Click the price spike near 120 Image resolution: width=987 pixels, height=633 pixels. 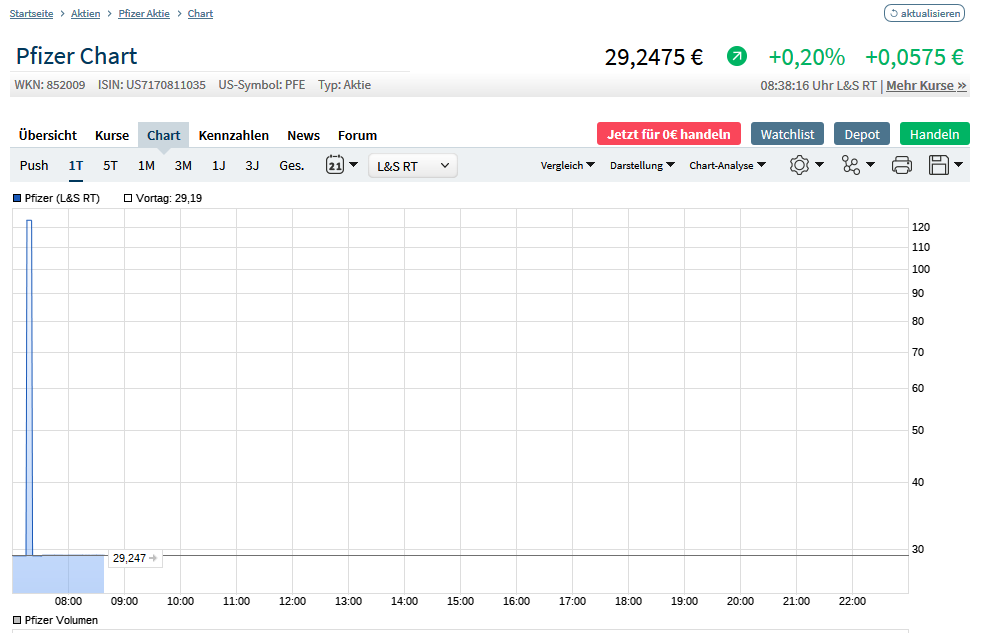(29, 221)
